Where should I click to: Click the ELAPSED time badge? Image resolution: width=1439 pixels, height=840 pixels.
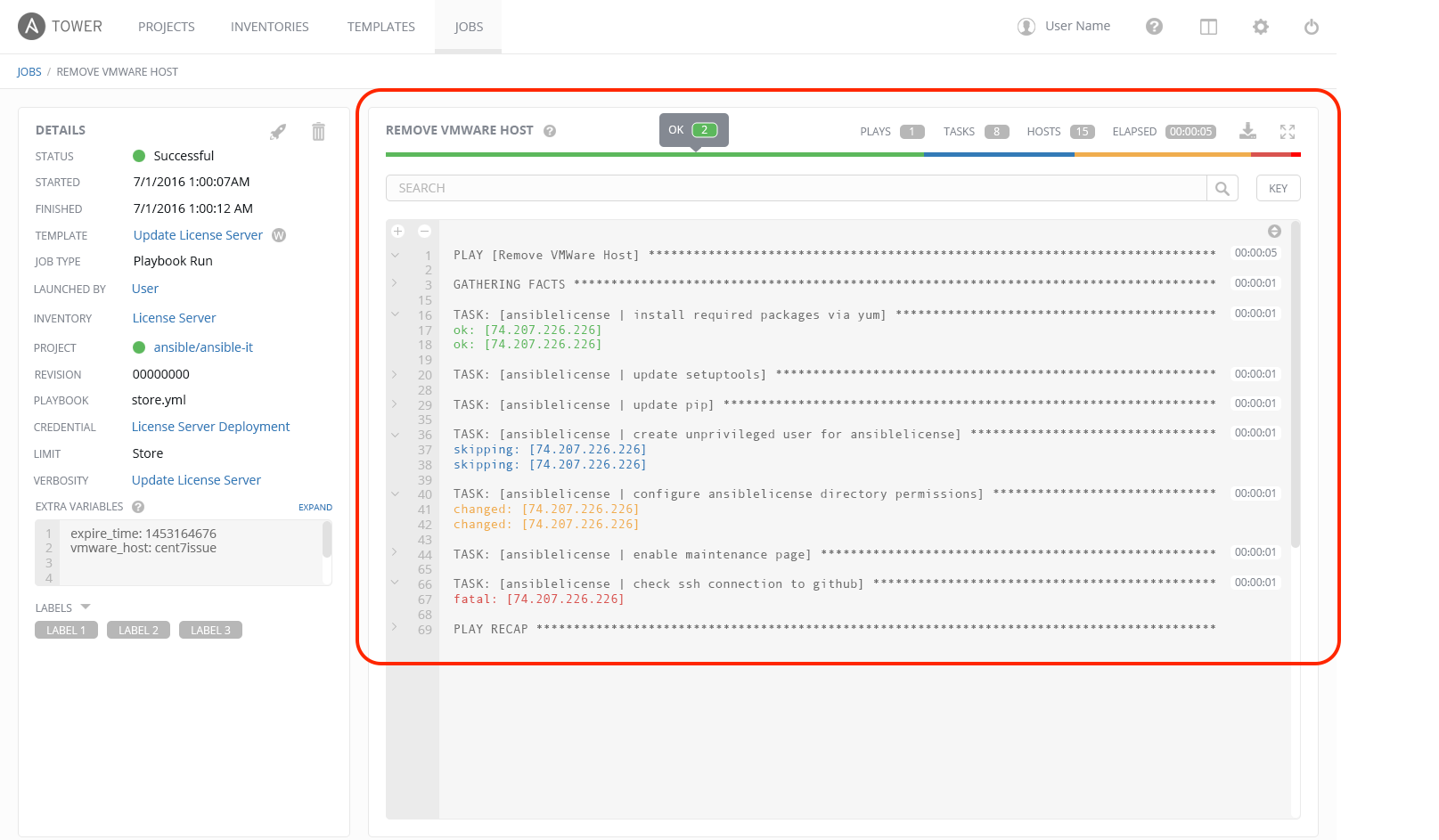click(1190, 132)
